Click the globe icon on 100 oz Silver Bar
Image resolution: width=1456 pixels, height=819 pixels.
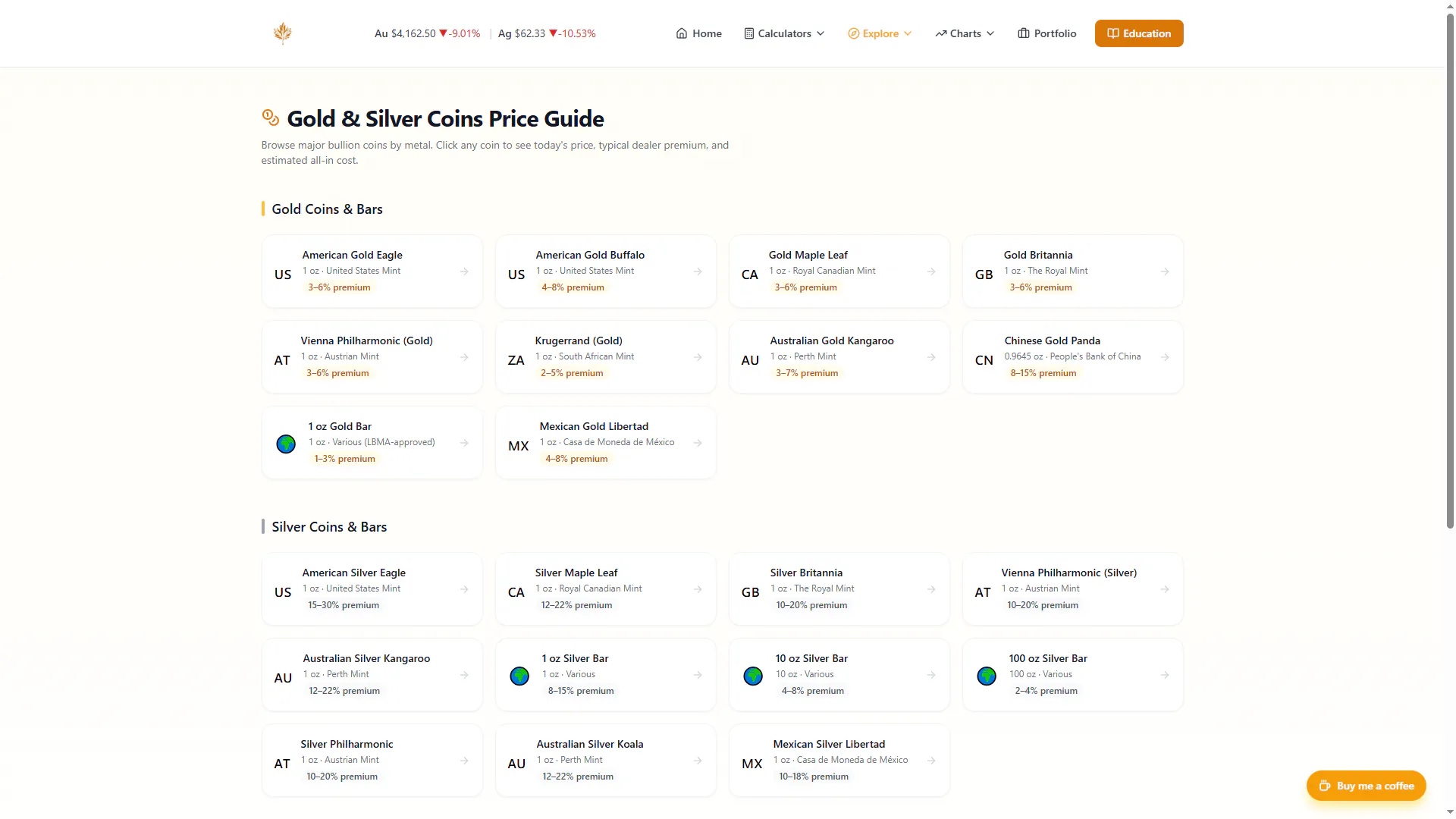987,676
